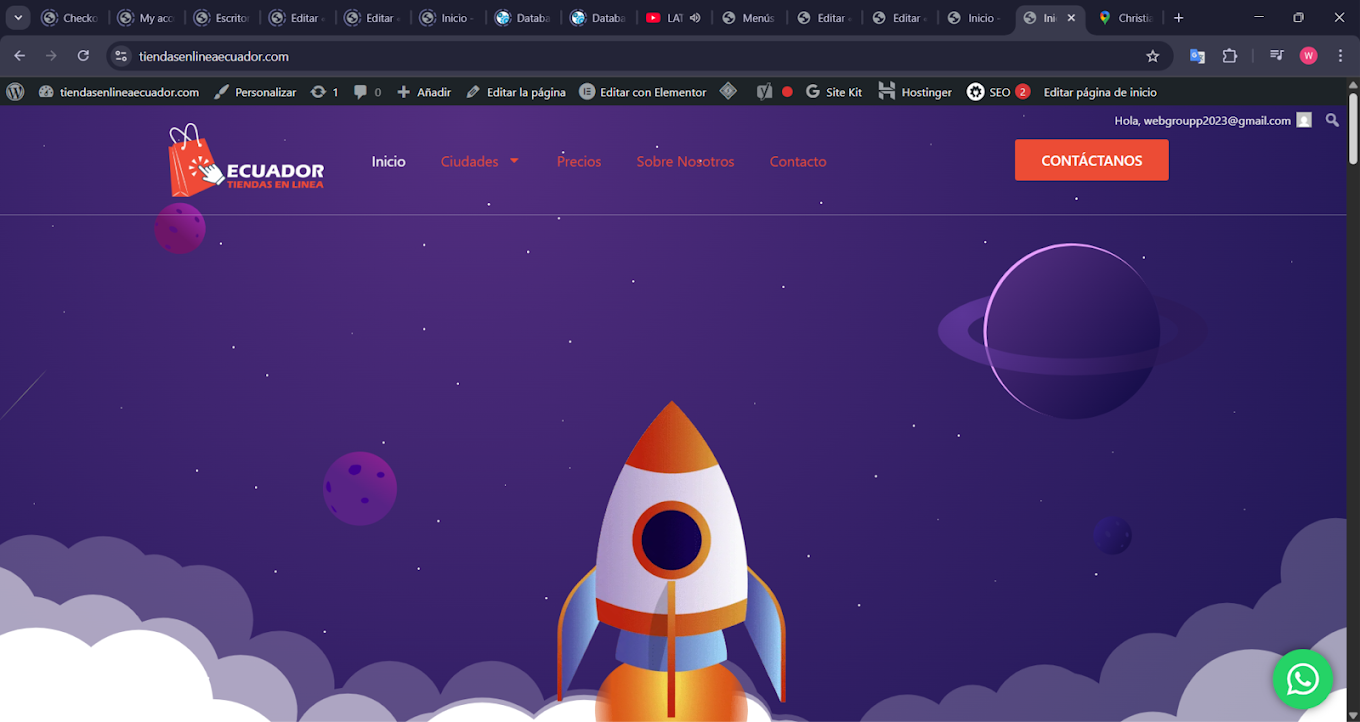
Task: Open the tab search dropdown arrow
Action: [x=18, y=18]
